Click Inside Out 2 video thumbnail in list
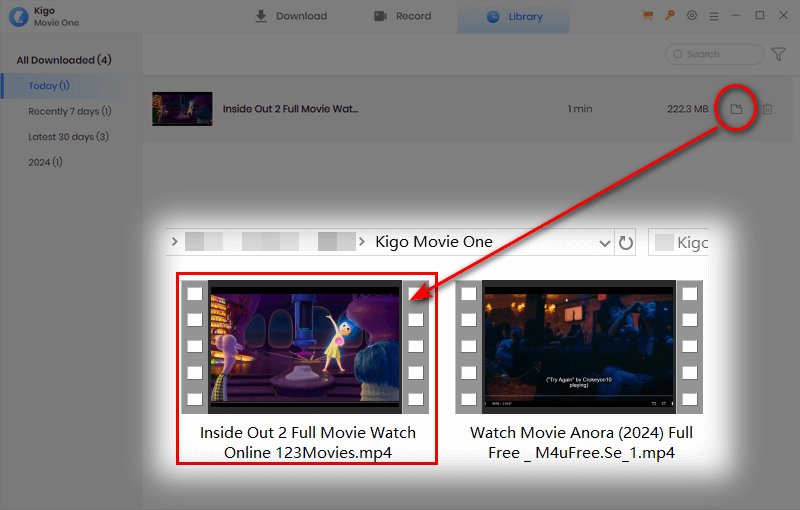Screen dimensions: 800x510 point(182,109)
